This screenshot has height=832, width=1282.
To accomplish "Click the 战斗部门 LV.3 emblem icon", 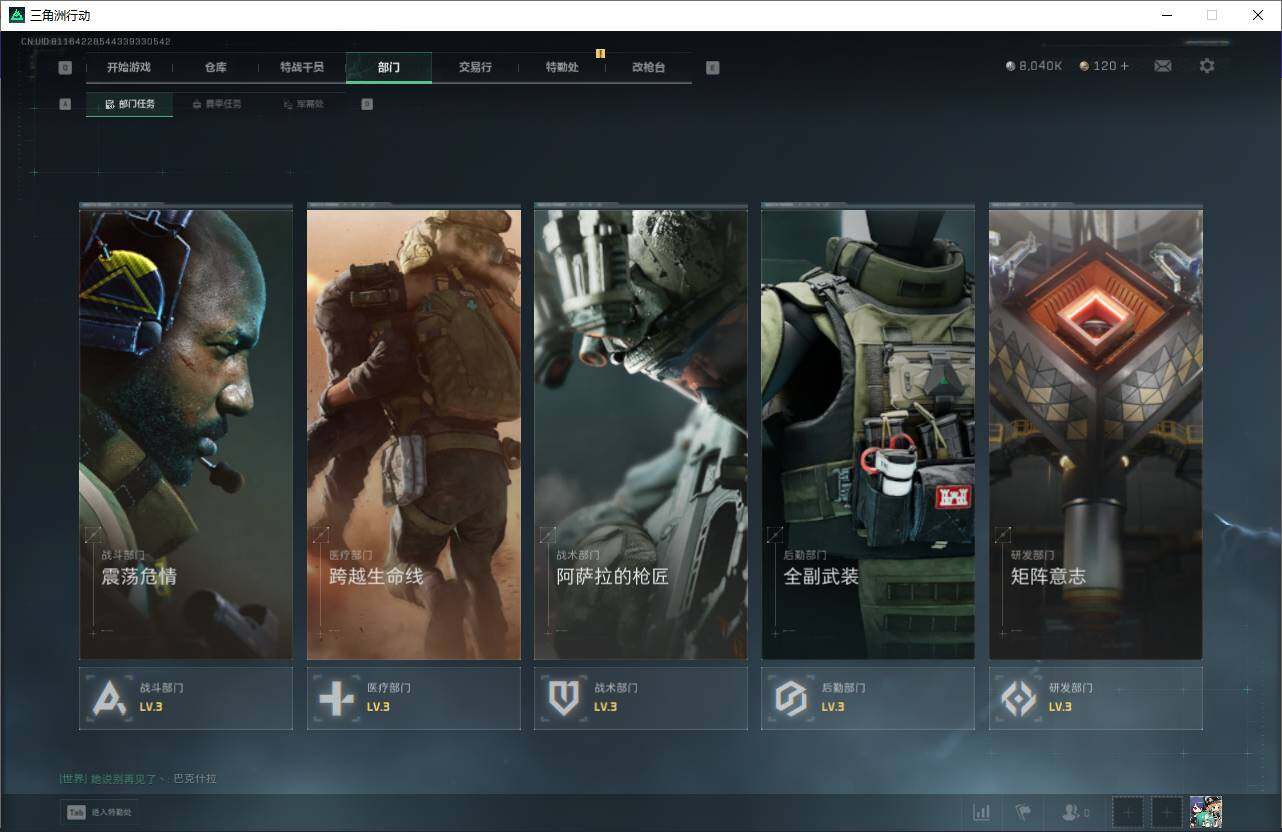I will pyautogui.click(x=110, y=698).
